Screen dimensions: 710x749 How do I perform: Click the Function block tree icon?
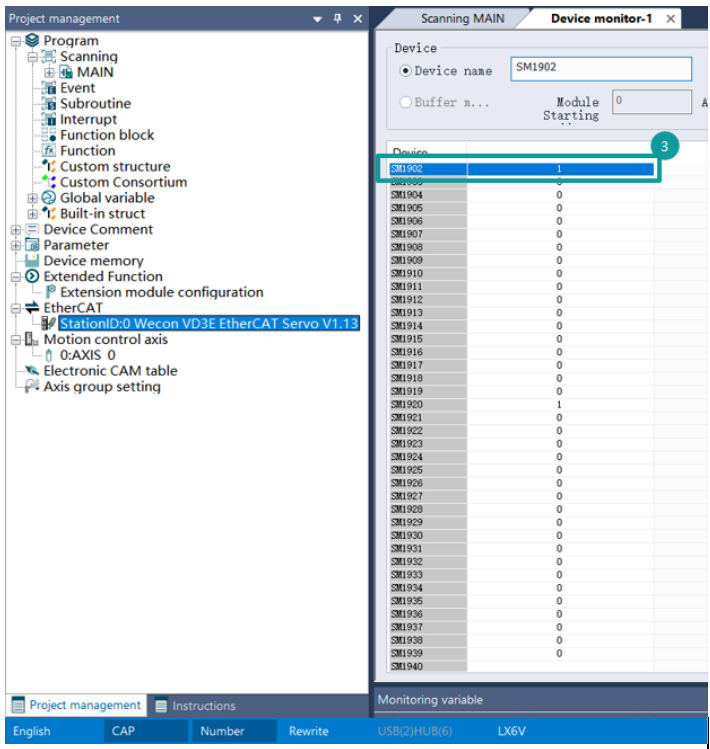[50, 135]
